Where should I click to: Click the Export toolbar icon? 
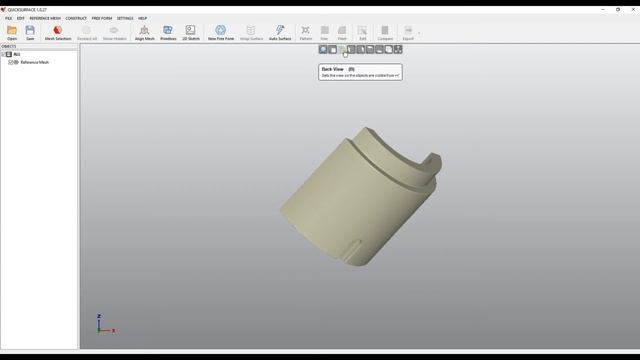click(408, 33)
